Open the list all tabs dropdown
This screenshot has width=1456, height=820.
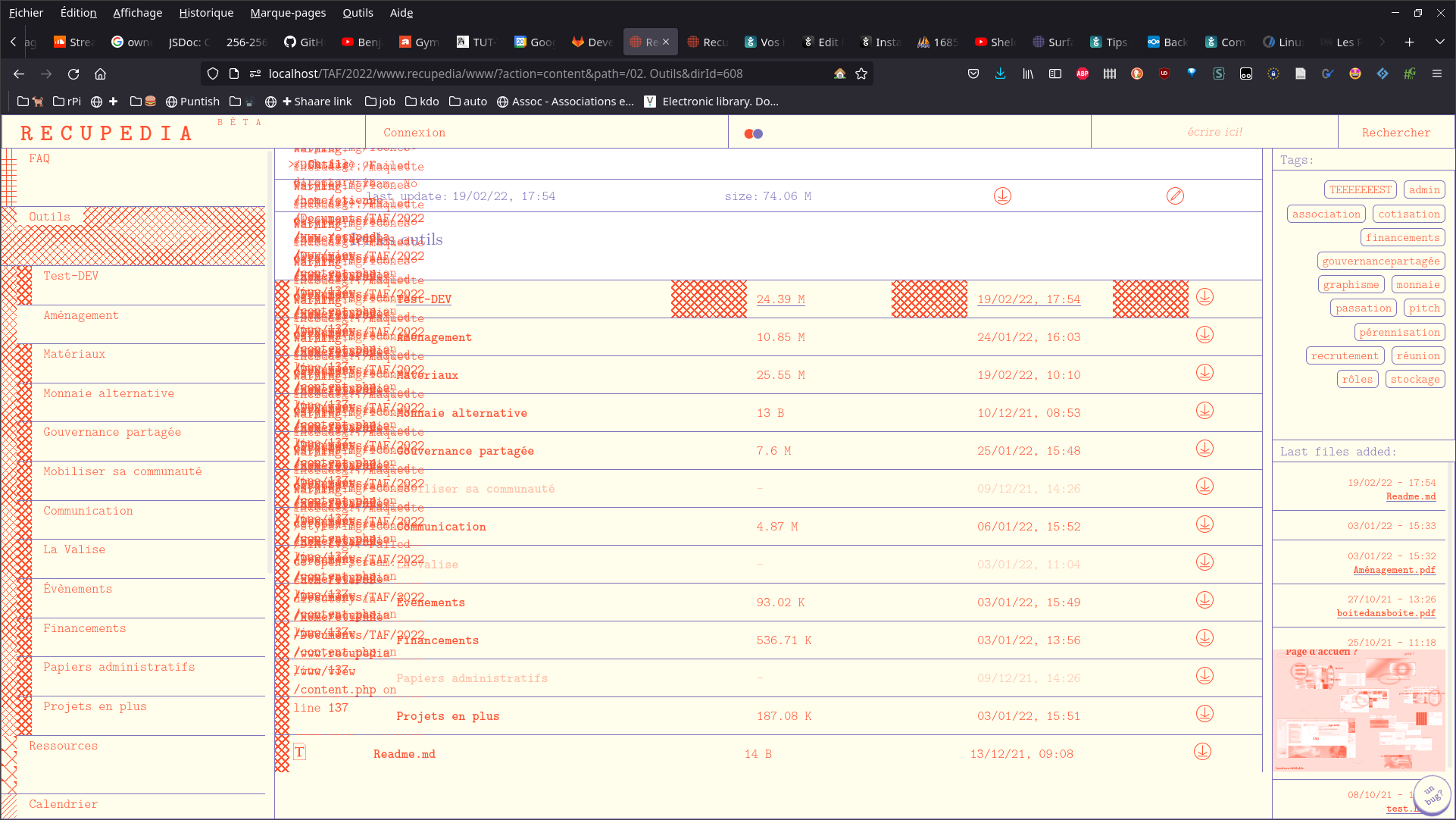[x=1439, y=42]
